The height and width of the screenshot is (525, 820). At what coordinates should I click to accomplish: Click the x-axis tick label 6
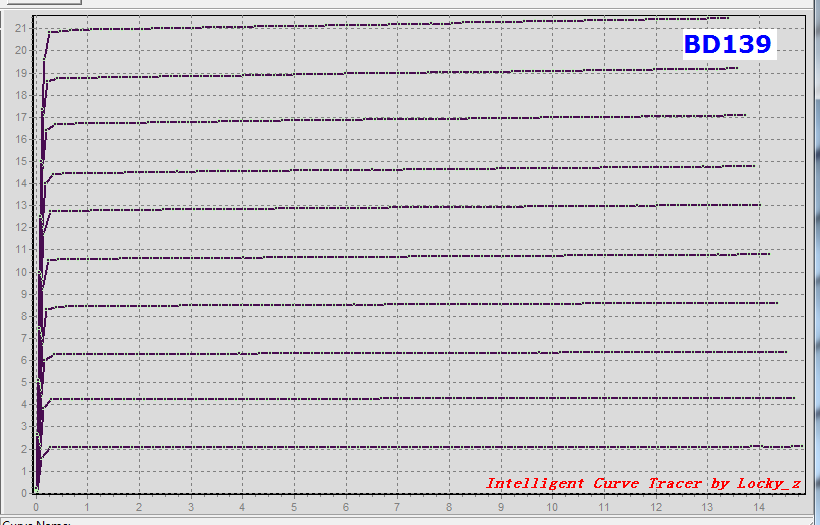tap(346, 507)
